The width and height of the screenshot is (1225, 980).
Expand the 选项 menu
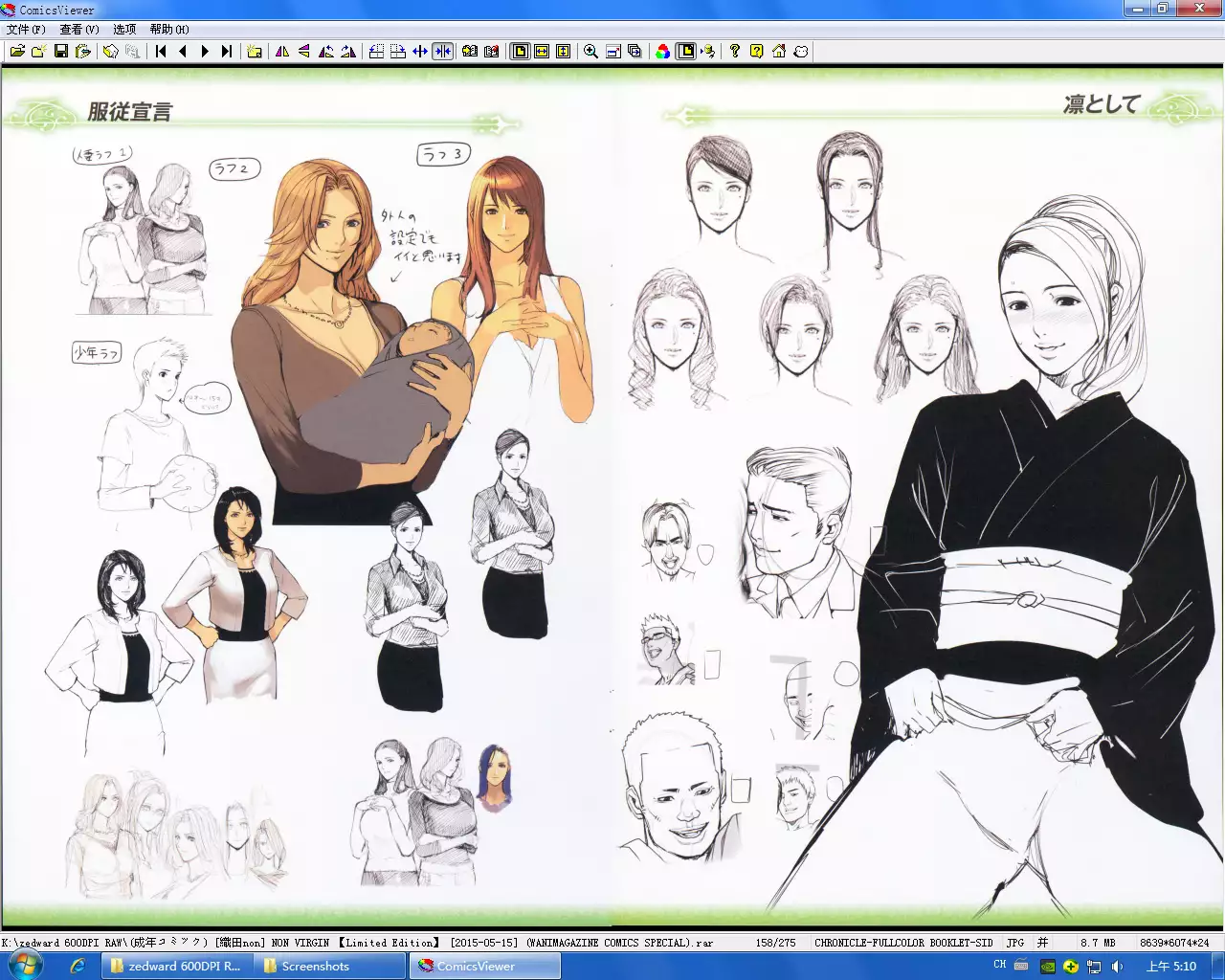pos(124,30)
